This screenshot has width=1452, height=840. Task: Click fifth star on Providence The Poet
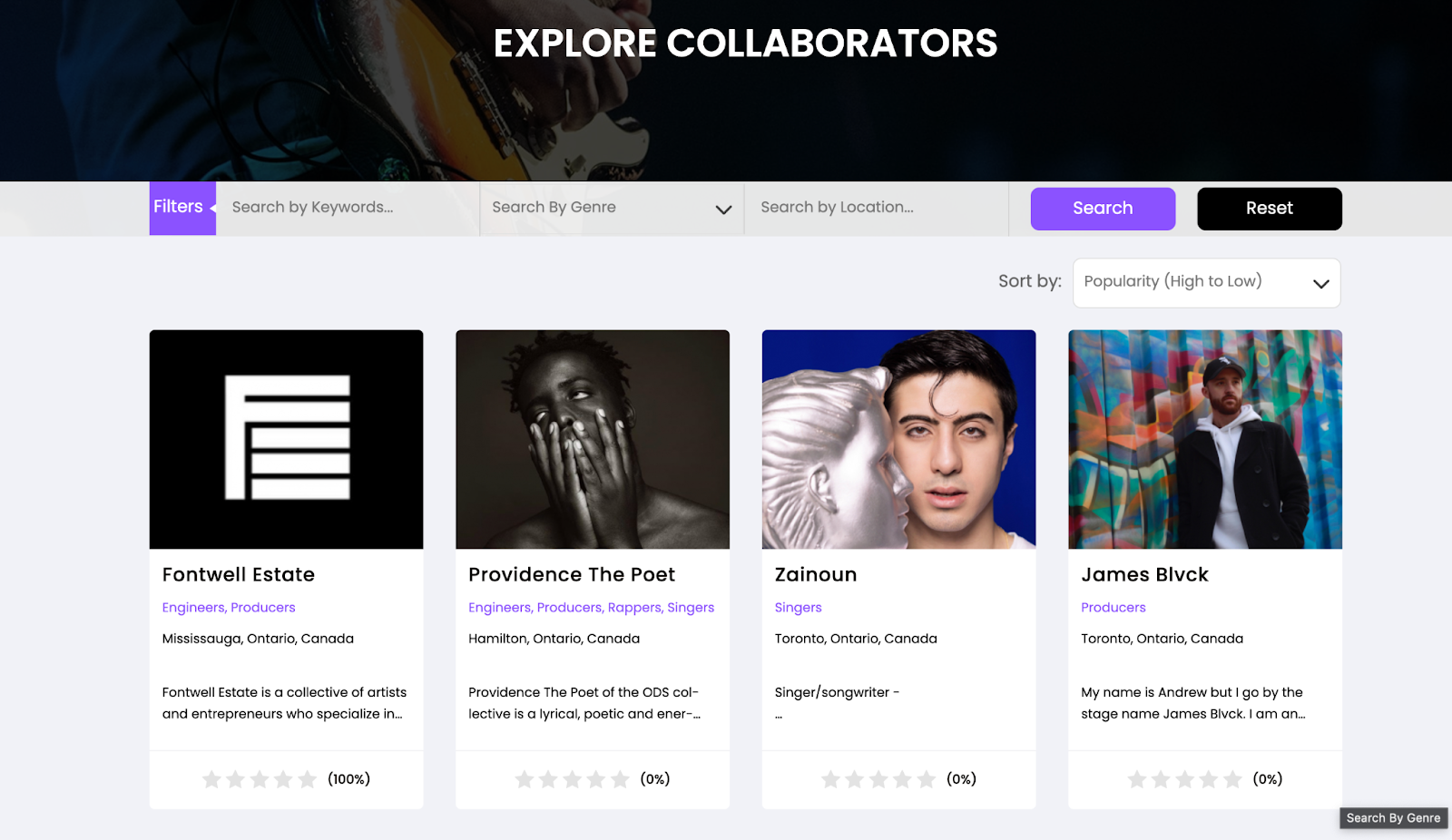pyautogui.click(x=620, y=779)
